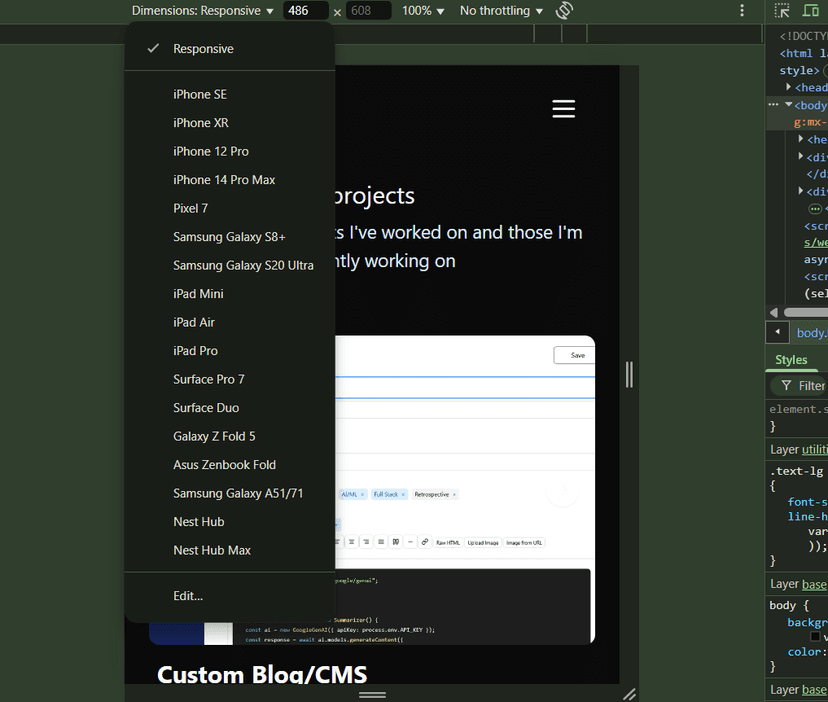The width and height of the screenshot is (828, 702).
Task: Click the Retrospective tag chip
Action: [435, 494]
